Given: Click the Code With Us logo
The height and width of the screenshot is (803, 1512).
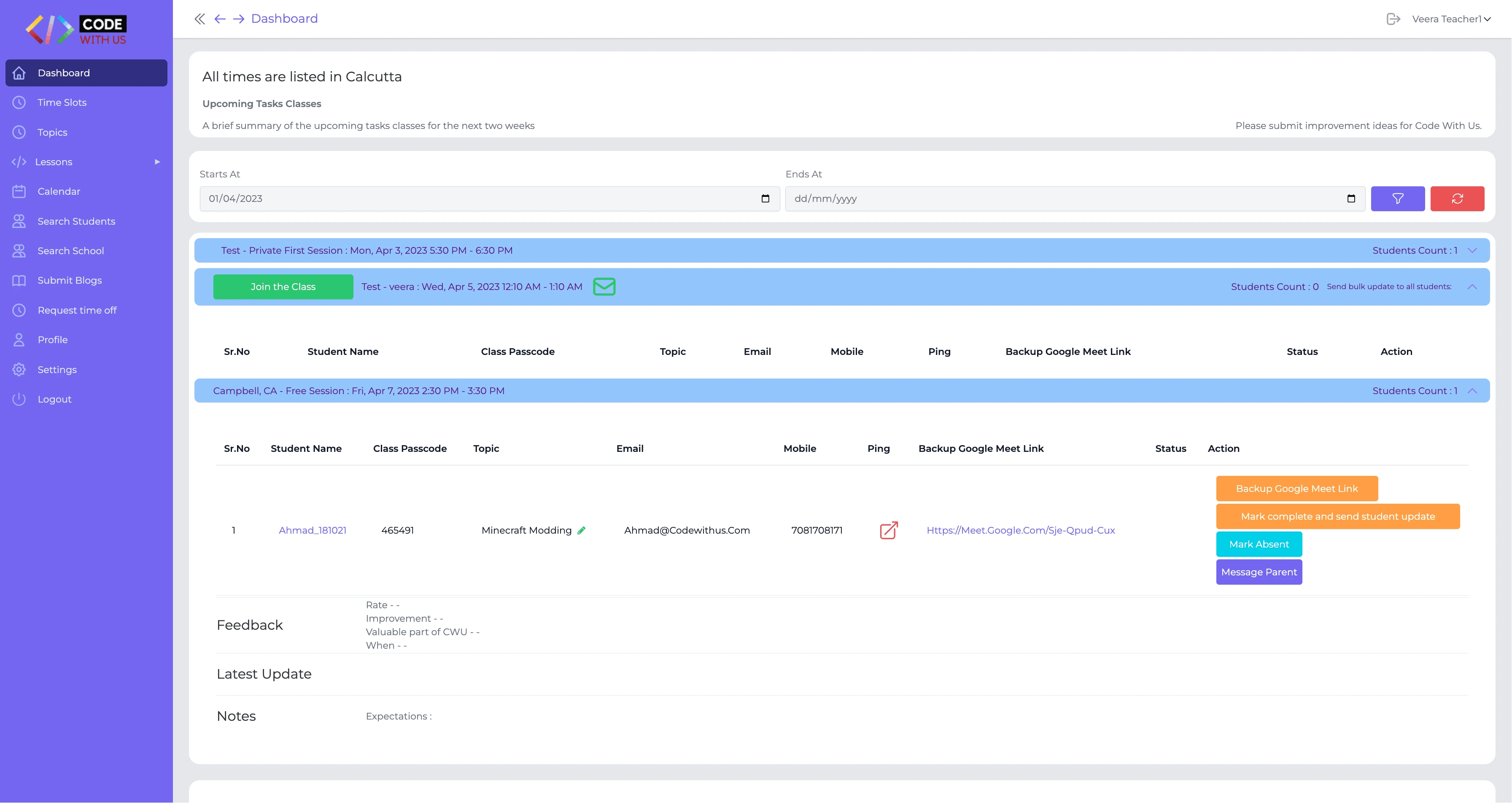Looking at the screenshot, I should (x=76, y=30).
